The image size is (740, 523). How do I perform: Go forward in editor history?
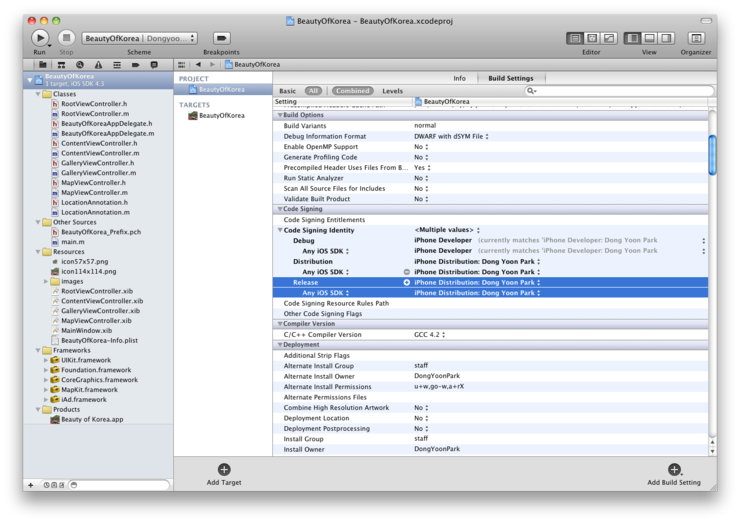[x=212, y=65]
